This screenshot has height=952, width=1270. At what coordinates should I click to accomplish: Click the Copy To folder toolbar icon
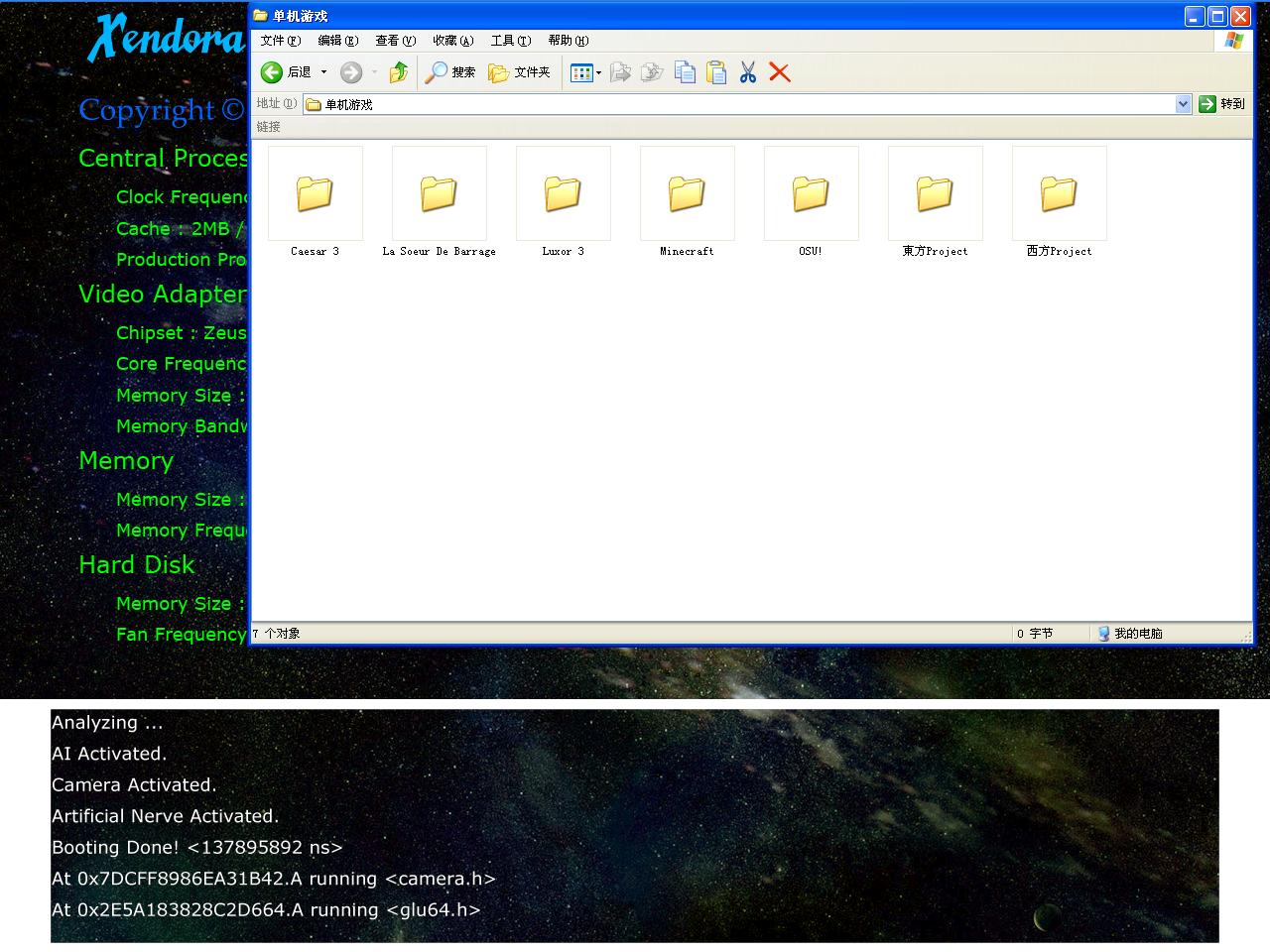[652, 72]
